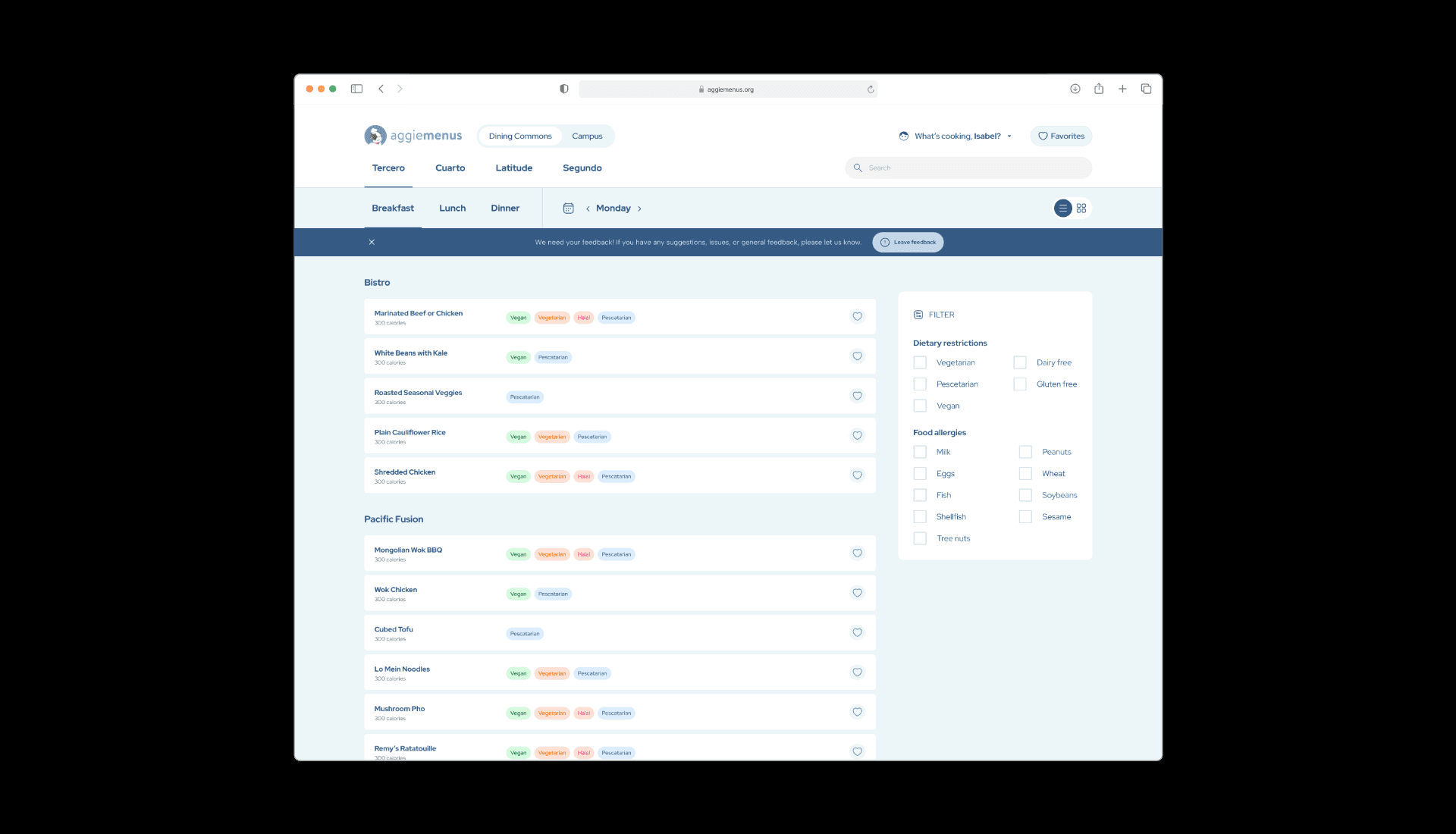
Task: Open the Favorites button
Action: coord(1061,136)
